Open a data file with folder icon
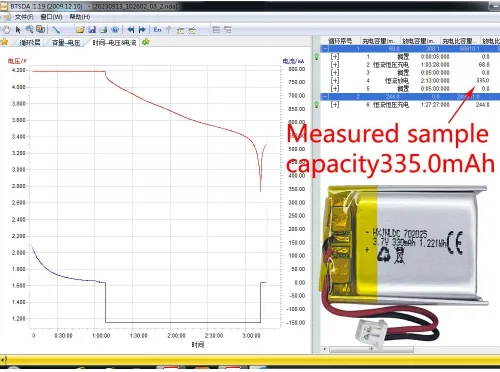Viewport: 500px width, 372px height. tap(80, 30)
